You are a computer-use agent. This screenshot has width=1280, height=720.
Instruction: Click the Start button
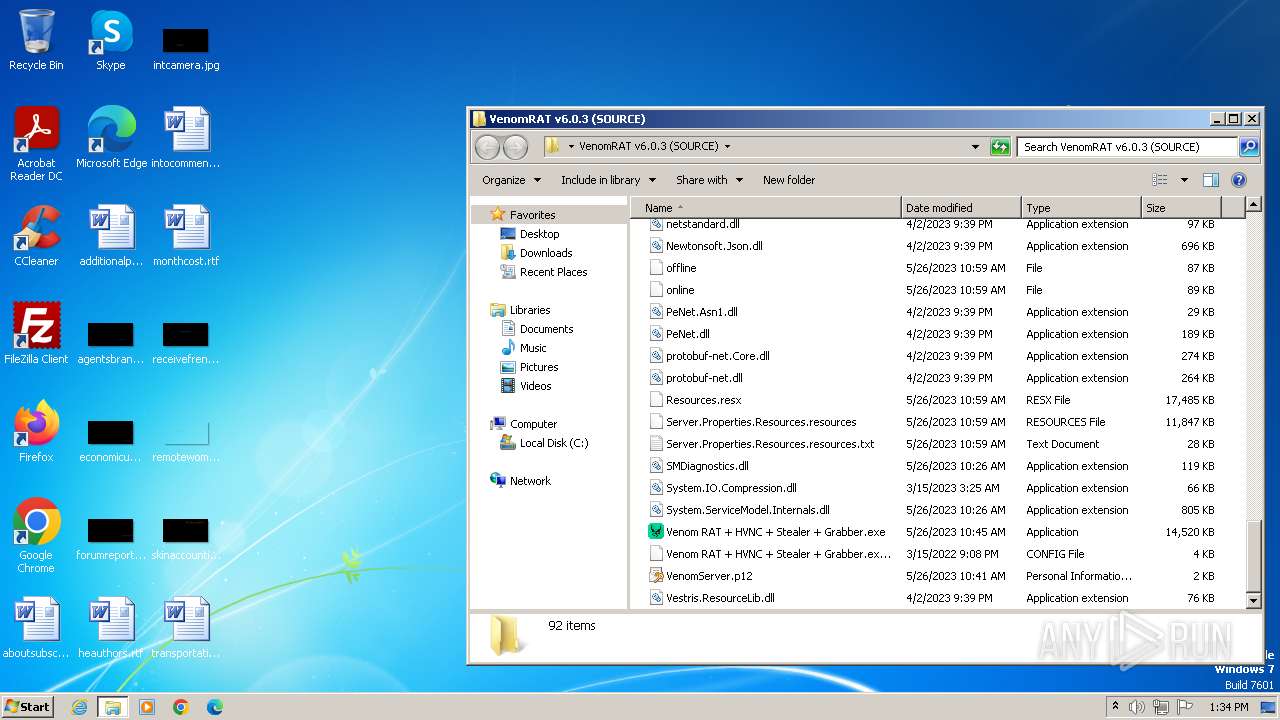pos(27,707)
